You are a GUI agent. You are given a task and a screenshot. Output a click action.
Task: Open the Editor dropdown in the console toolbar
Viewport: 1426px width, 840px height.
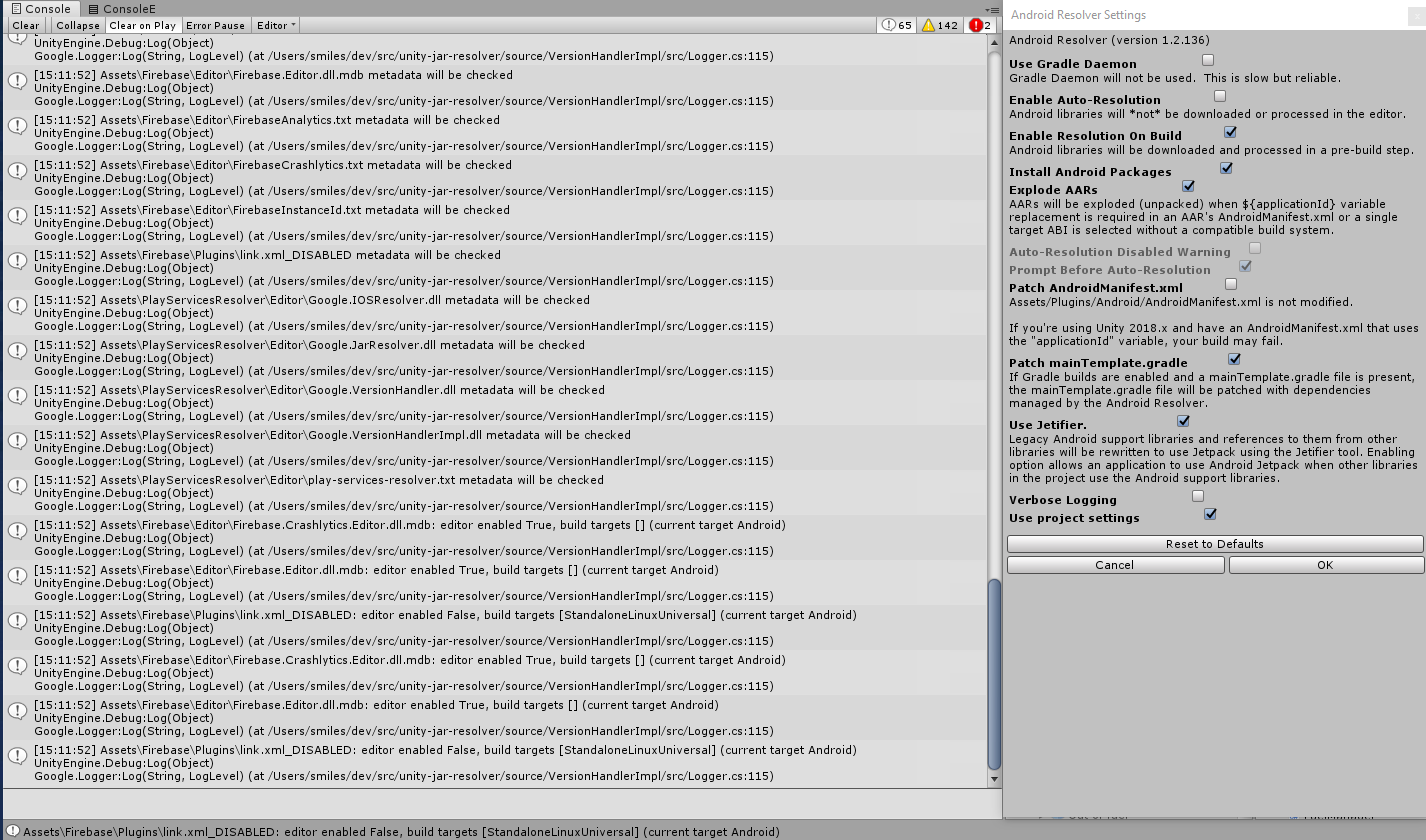274,25
